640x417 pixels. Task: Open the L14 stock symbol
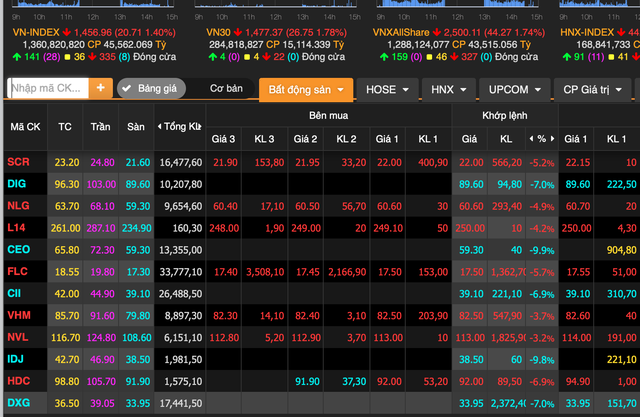[16, 228]
